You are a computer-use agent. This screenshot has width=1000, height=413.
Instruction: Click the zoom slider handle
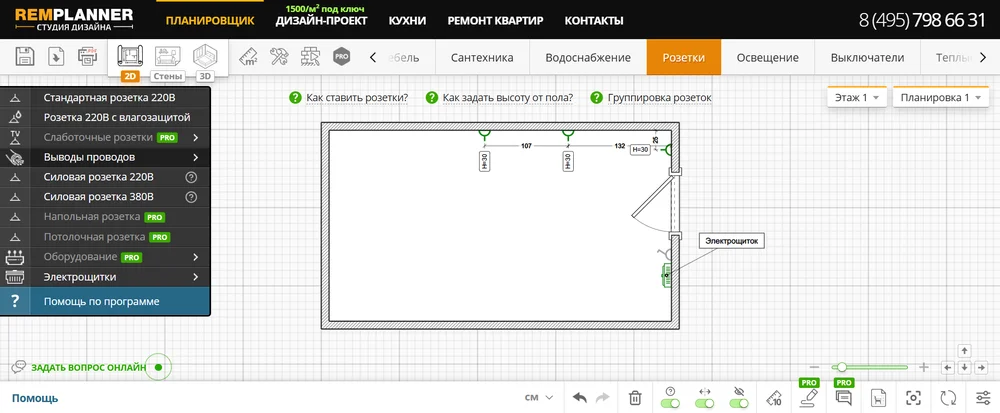tap(843, 367)
